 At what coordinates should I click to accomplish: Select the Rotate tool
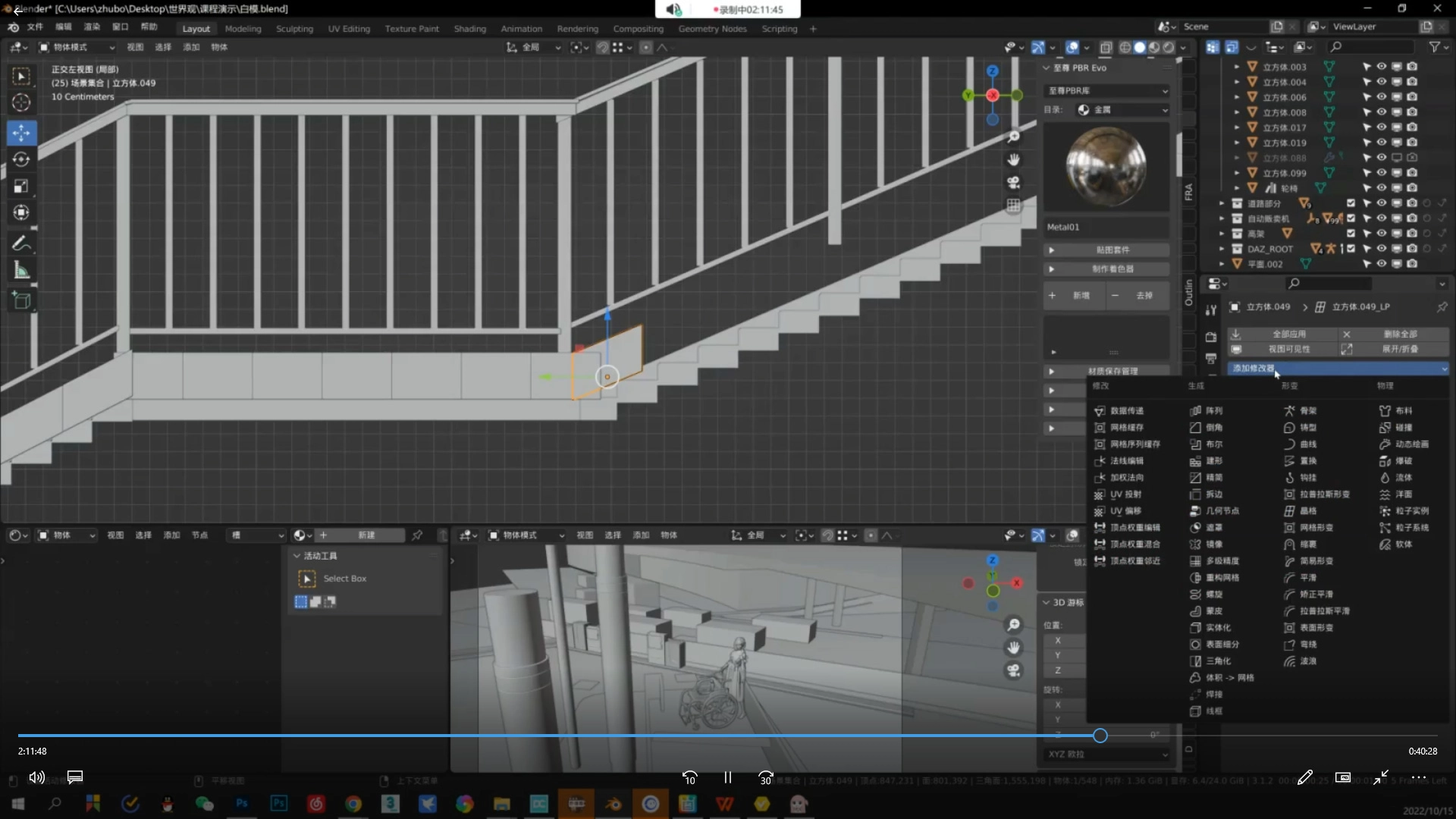pos(21,159)
